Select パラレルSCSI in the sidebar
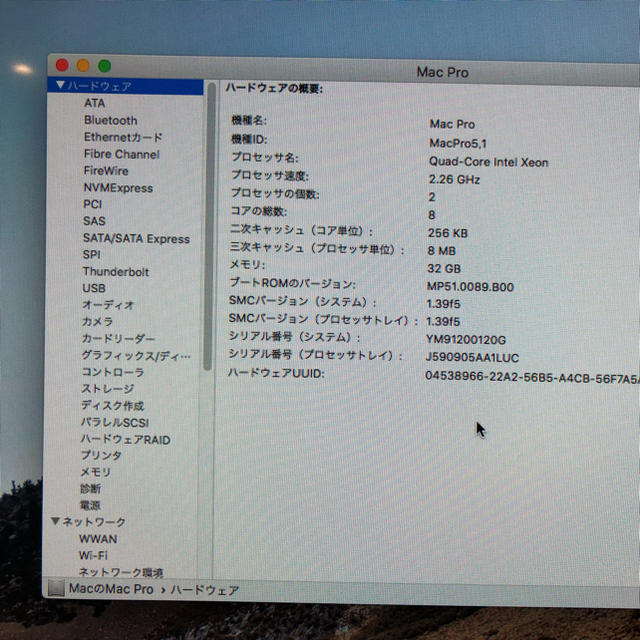 [x=115, y=422]
